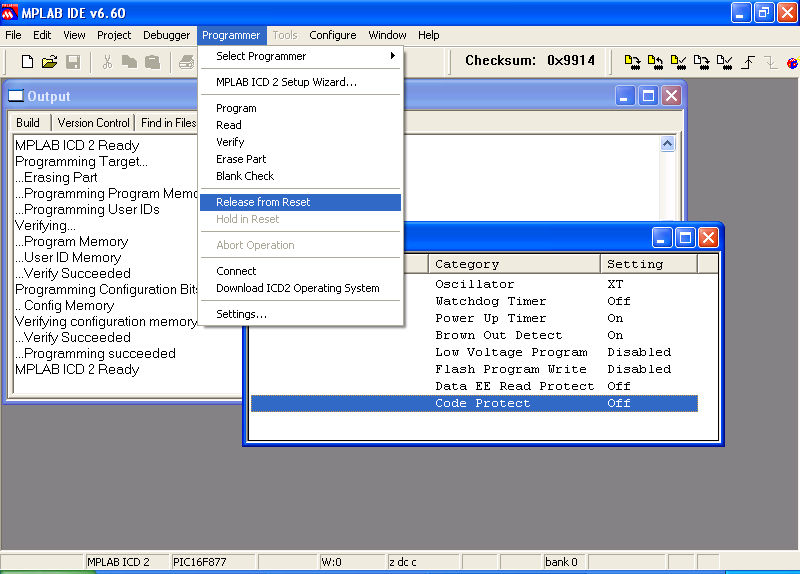
Task: Select Watchdog Timer row
Action: coord(474,301)
